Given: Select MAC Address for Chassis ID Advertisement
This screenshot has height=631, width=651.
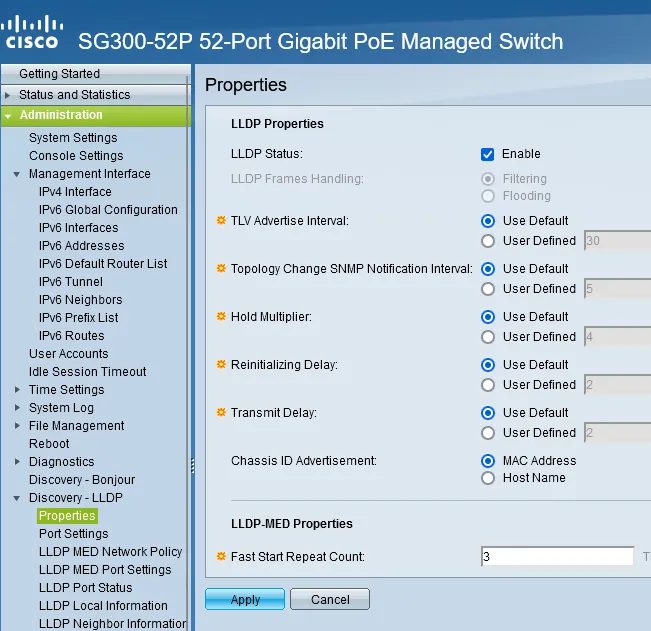Looking at the screenshot, I should 488,461.
